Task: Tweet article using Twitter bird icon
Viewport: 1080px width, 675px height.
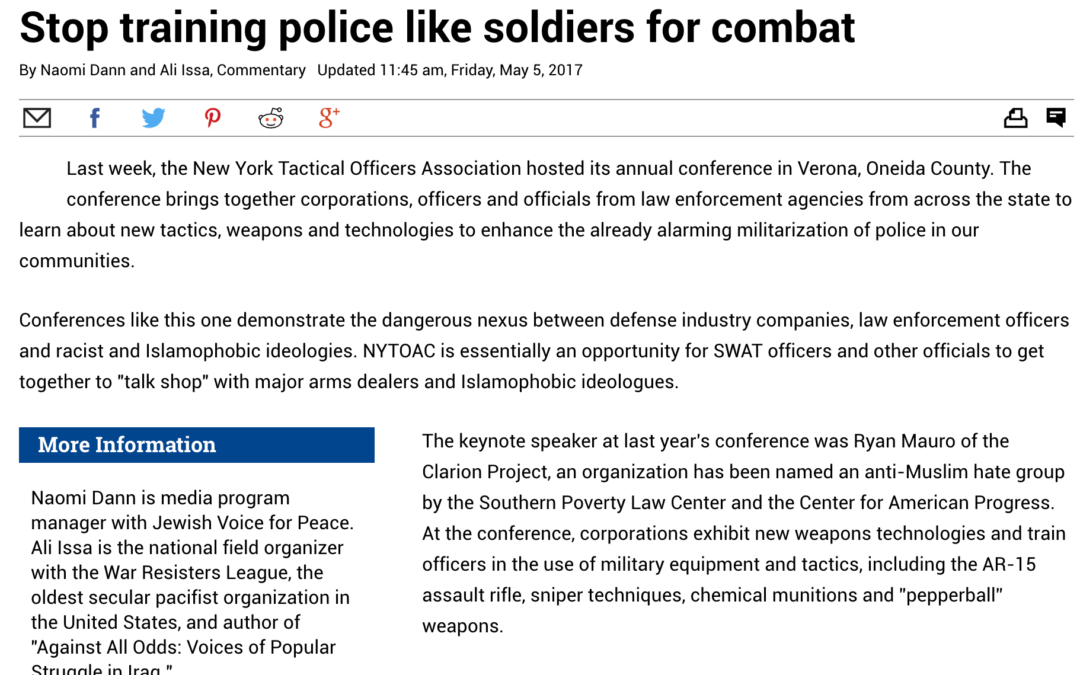Action: tap(153, 118)
